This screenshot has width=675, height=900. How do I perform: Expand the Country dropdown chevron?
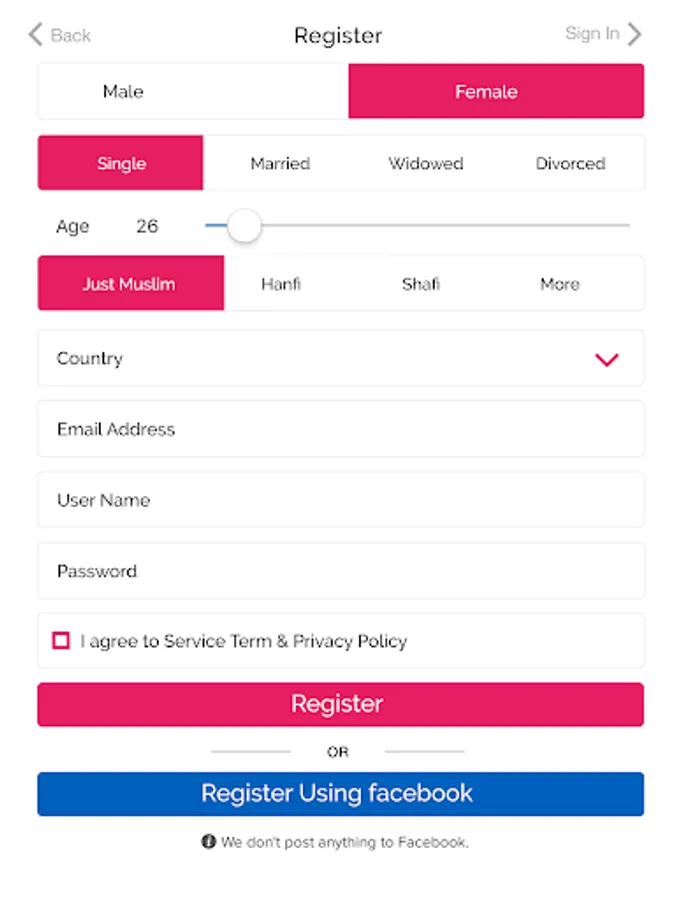[x=606, y=360]
